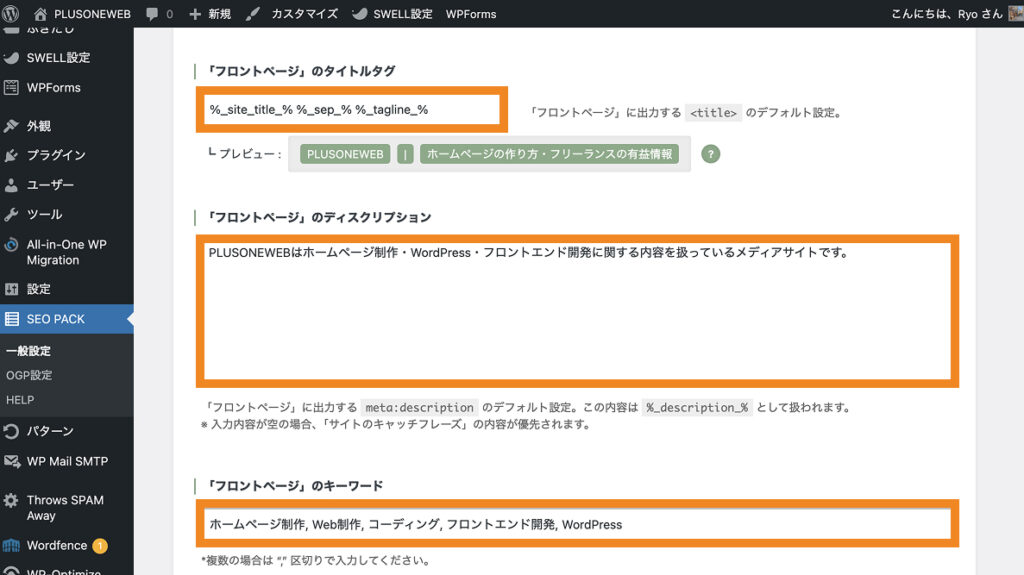Open the 新規 (New) dropdown

(x=209, y=14)
